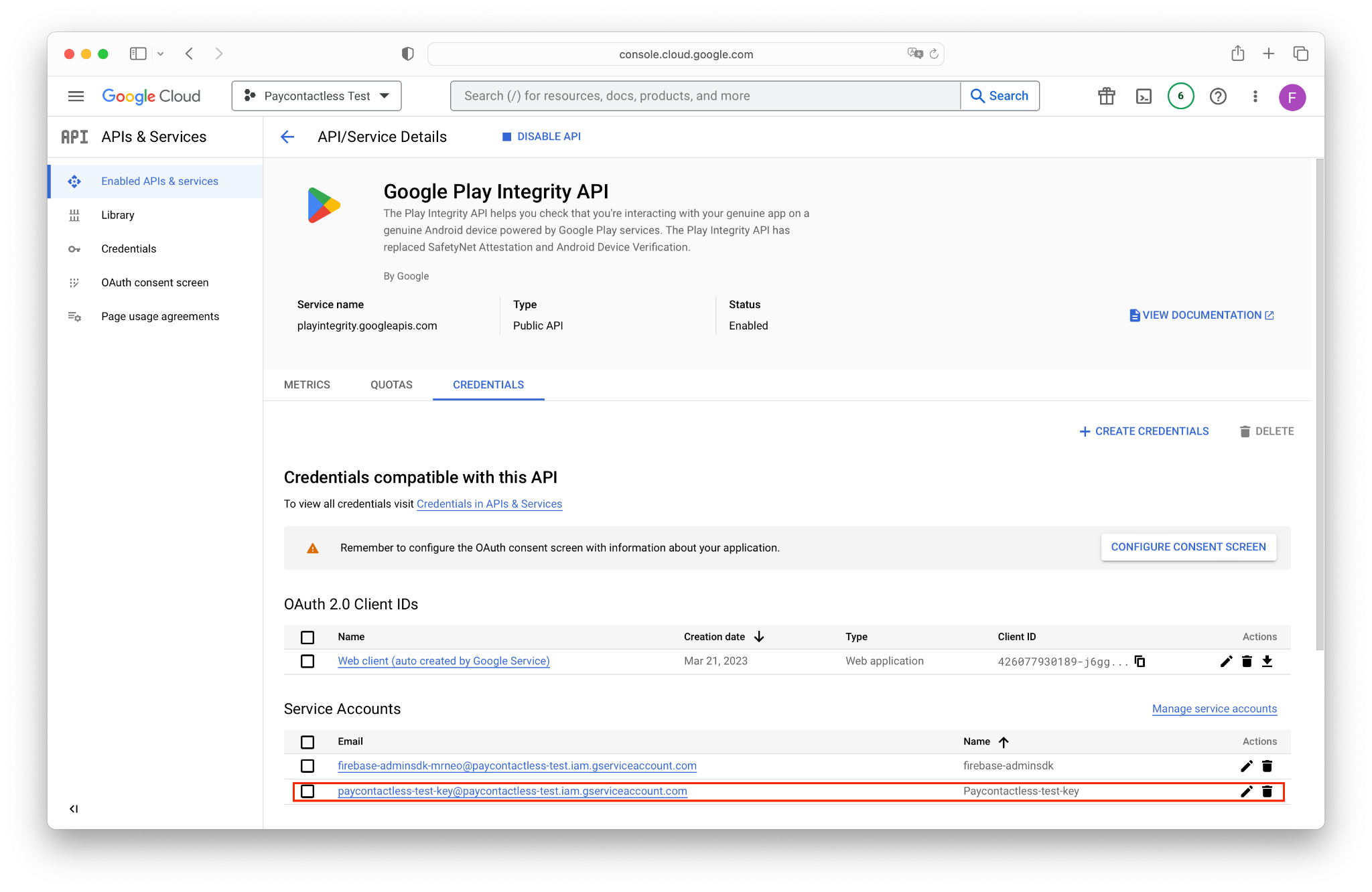Screen dimensions: 1372x892
Task: Click CREATE CREDENTIALS button
Action: pyautogui.click(x=1144, y=432)
